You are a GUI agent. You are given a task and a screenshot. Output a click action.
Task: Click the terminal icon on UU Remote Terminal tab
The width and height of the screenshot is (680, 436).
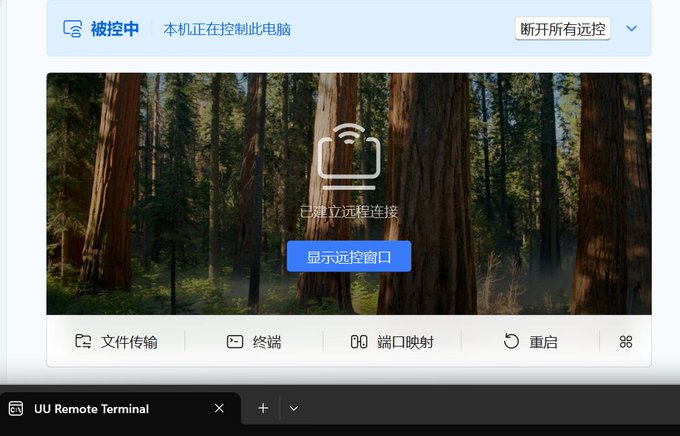tap(16, 409)
